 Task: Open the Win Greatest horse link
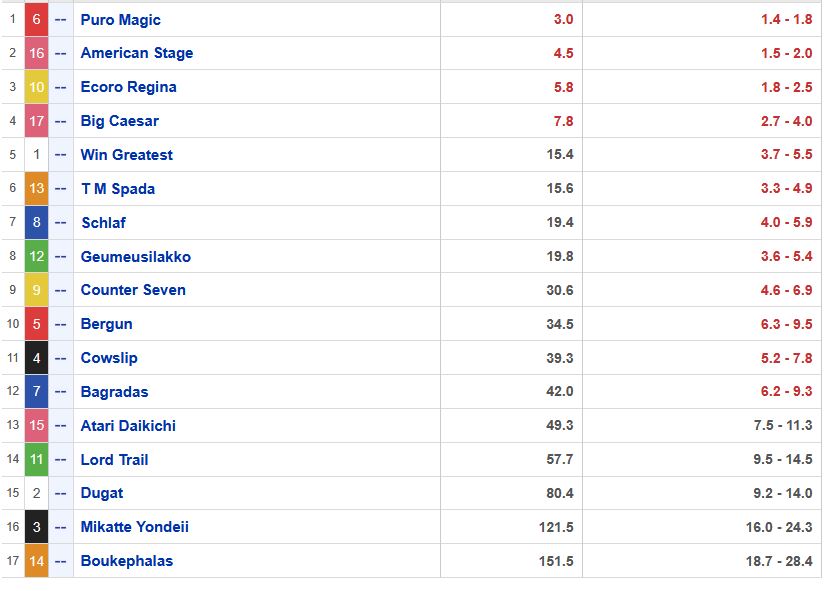[x=127, y=155]
